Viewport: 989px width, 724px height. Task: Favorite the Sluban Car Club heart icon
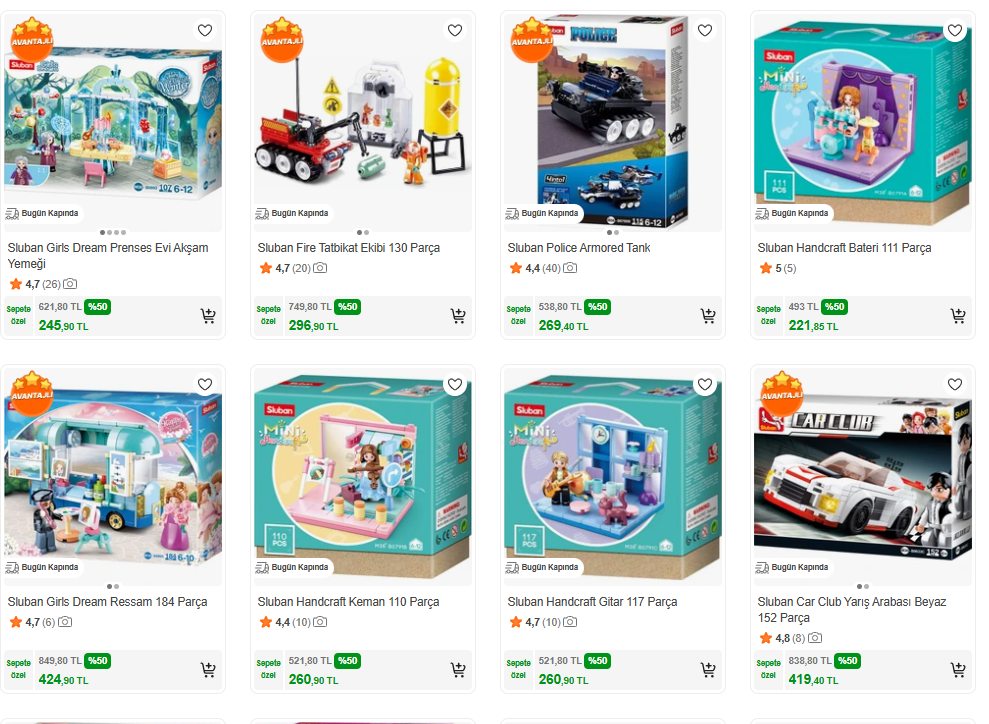point(954,384)
